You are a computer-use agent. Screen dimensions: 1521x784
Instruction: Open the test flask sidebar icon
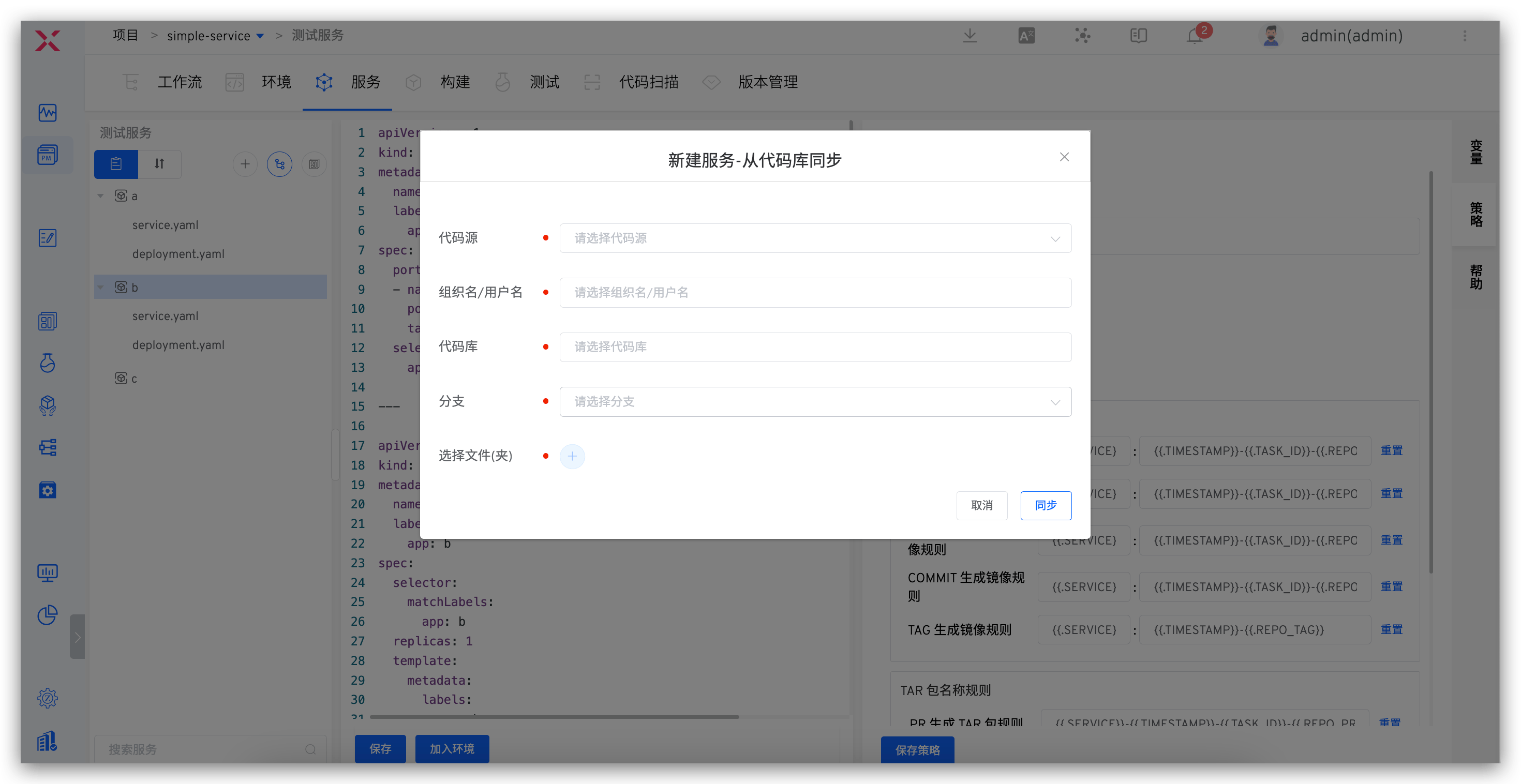pos(47,363)
